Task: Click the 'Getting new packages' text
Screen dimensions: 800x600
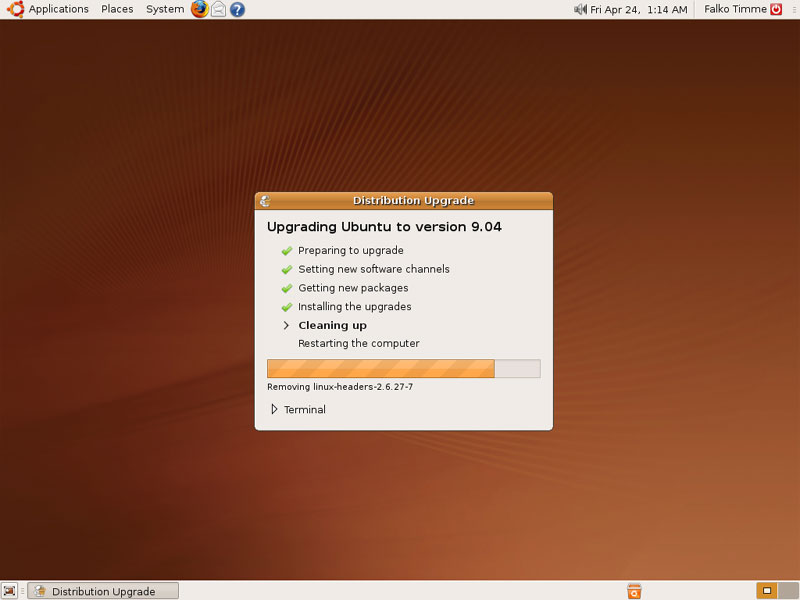Action: [353, 288]
